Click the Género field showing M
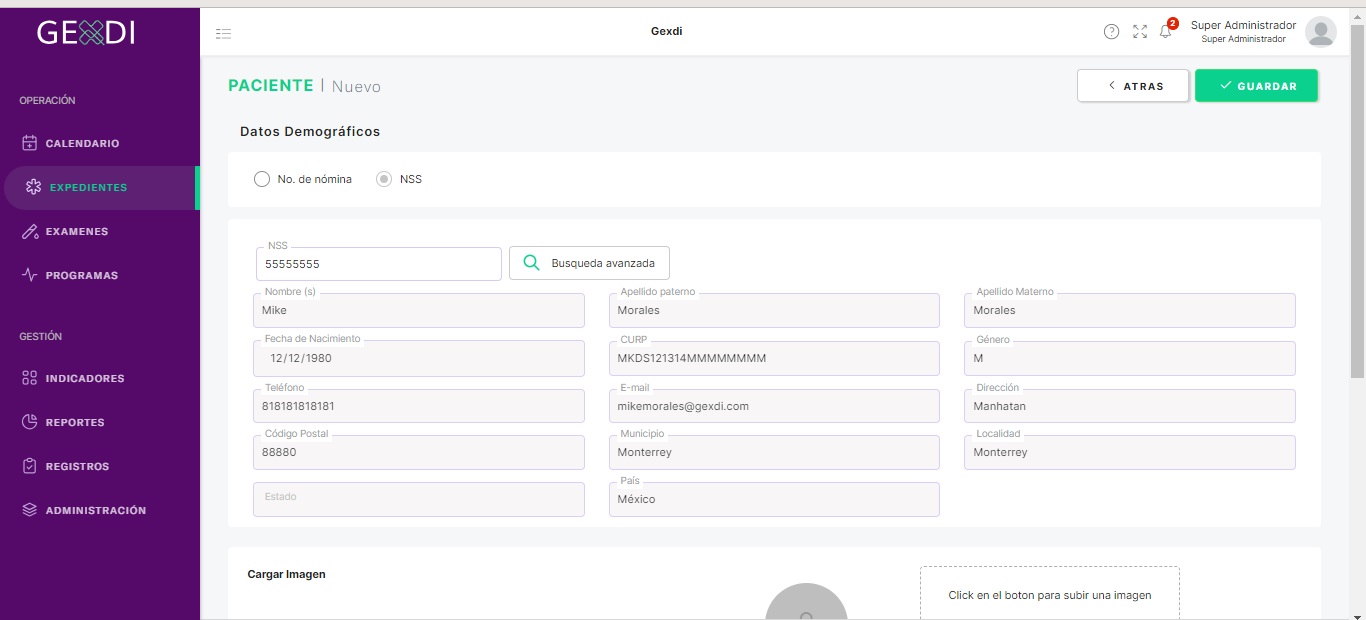The height and width of the screenshot is (620, 1366). tap(1130, 358)
